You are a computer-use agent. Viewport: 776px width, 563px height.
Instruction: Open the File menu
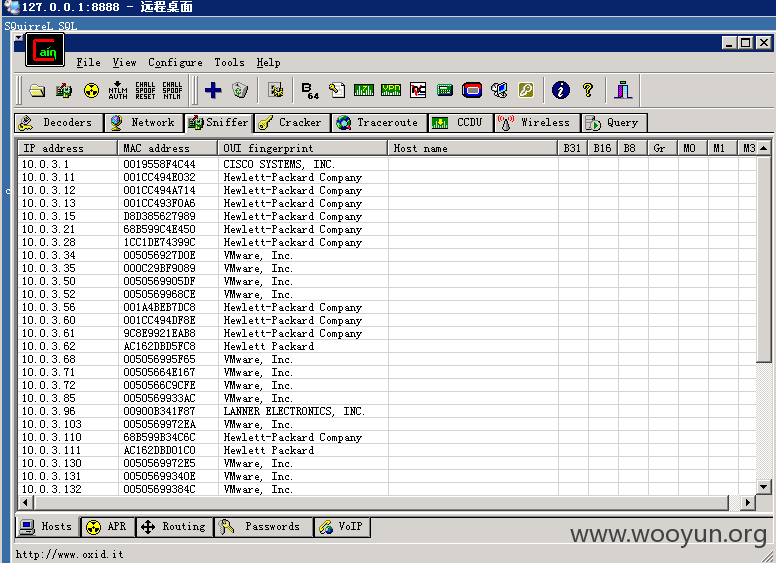pos(88,63)
